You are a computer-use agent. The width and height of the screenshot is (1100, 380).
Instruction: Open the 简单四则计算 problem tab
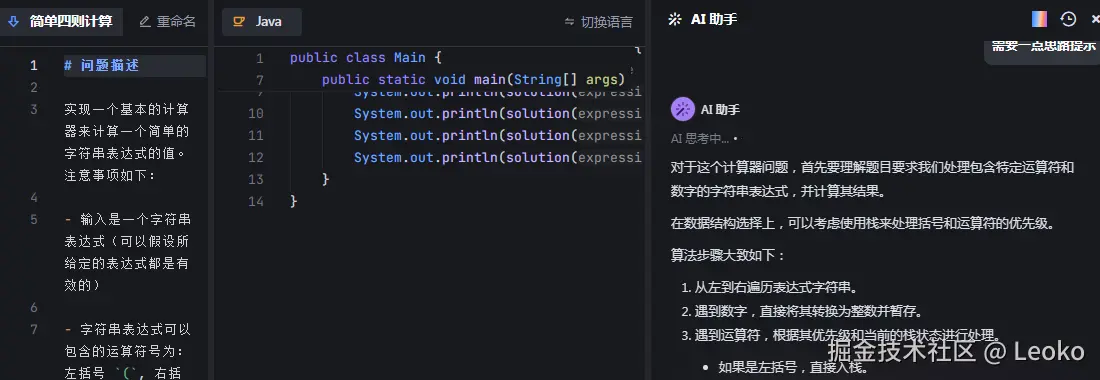pos(62,22)
